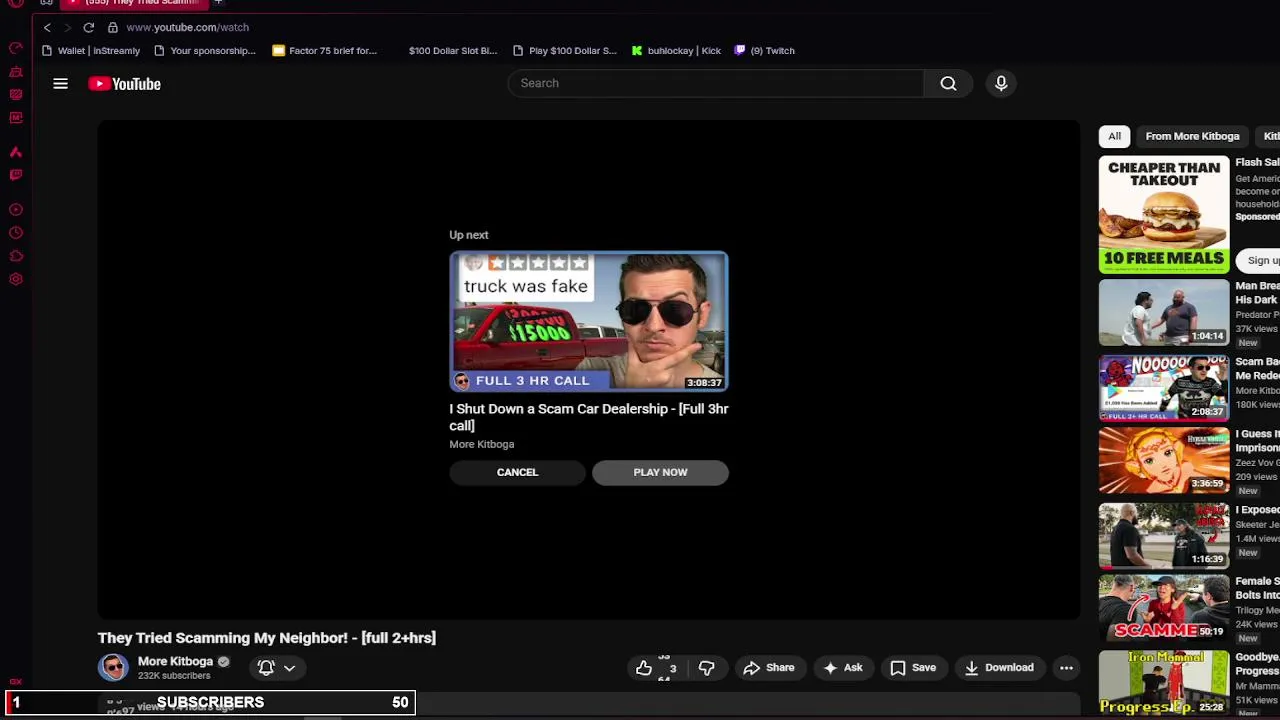Open extensions cube icon in sidebar

15,256
